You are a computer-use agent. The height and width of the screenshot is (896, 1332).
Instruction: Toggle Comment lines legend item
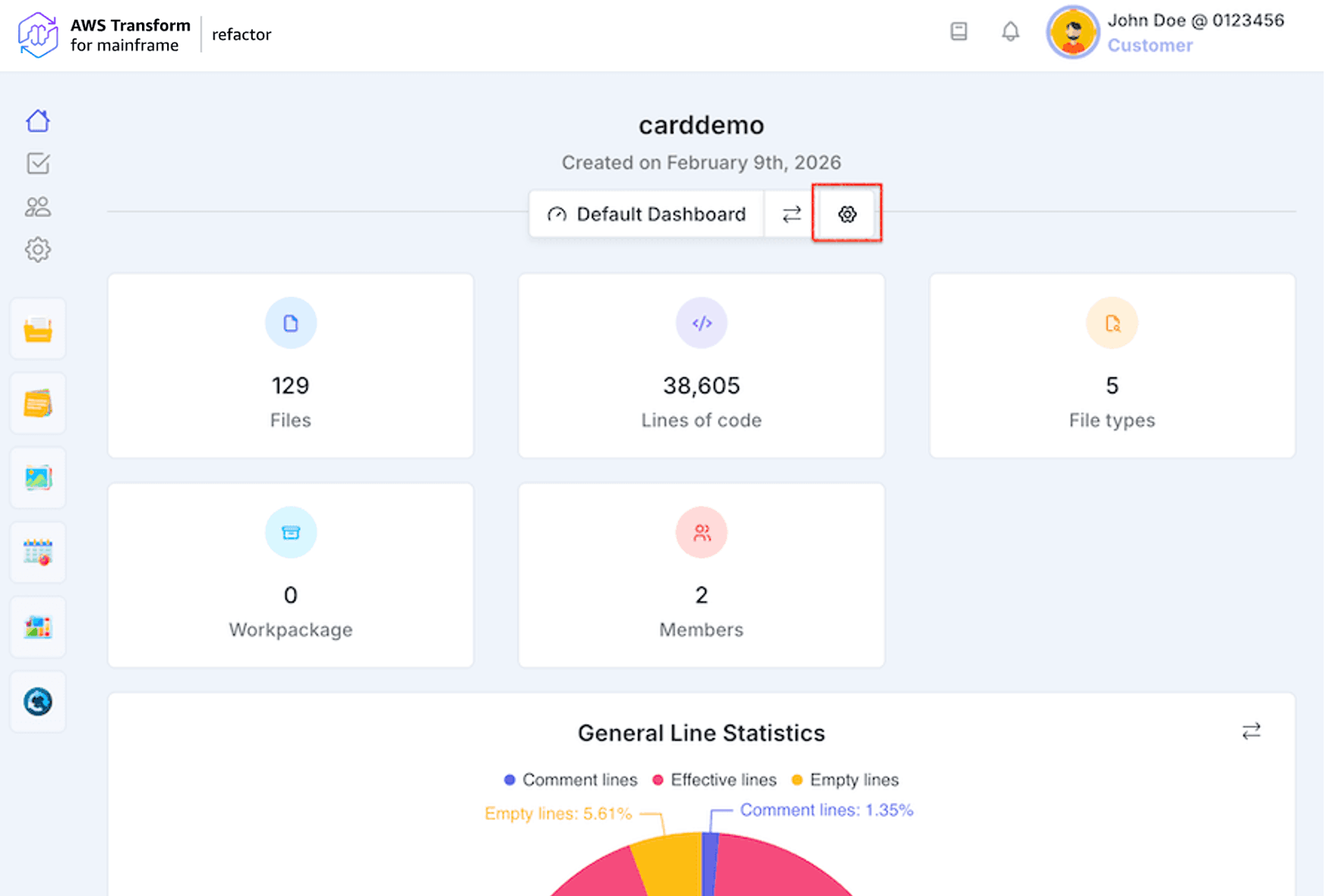tap(571, 780)
